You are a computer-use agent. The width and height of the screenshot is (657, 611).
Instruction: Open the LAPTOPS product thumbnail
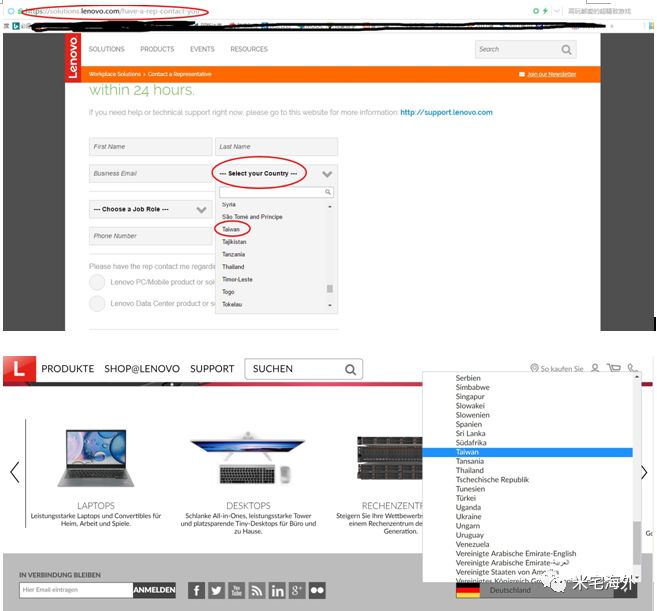(96, 458)
